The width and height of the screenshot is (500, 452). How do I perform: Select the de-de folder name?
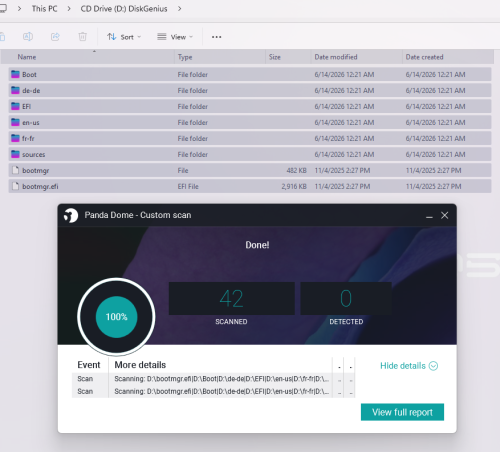point(31,90)
